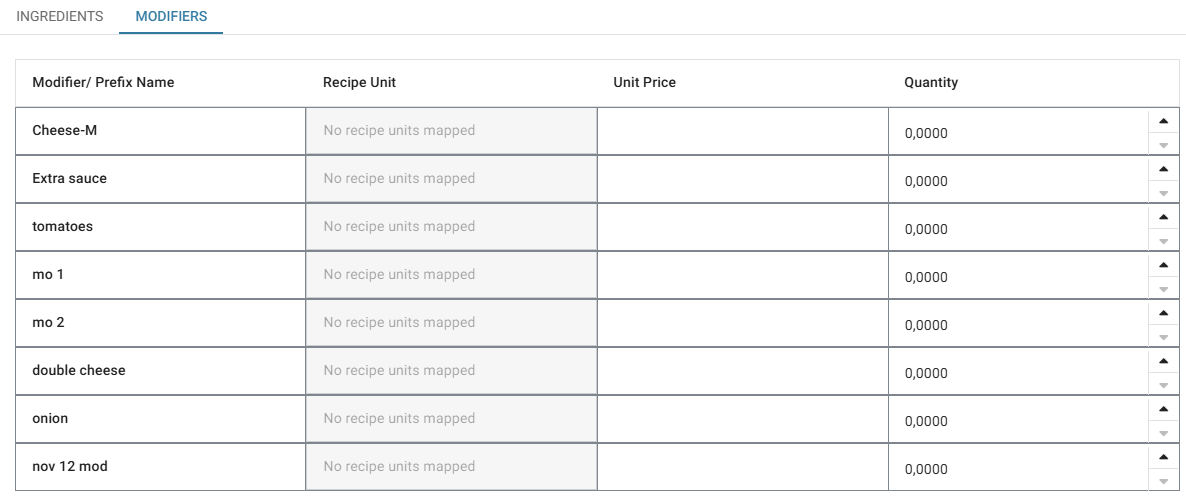
Task: Select Quantity input for nov 12 mod
Action: coord(1015,469)
